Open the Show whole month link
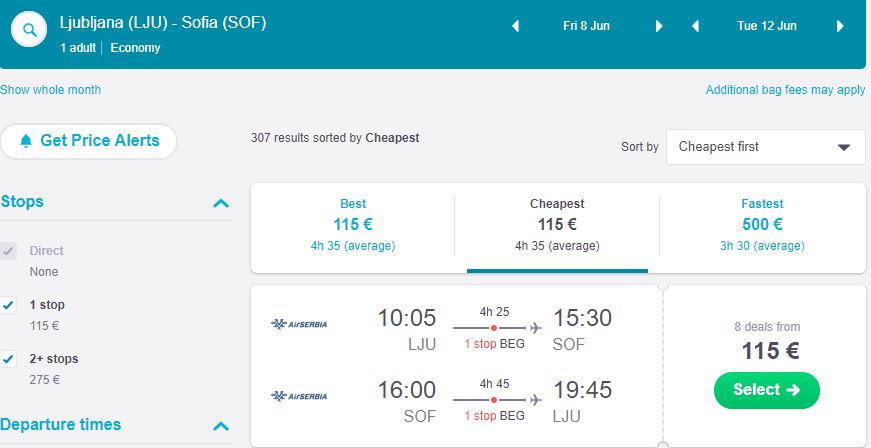This screenshot has height=448, width=871. pos(51,90)
